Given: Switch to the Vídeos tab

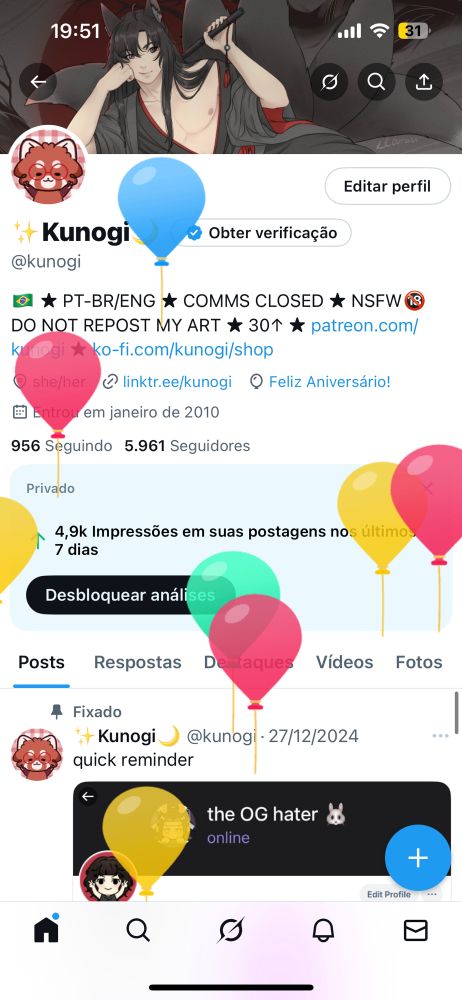Looking at the screenshot, I should pyautogui.click(x=345, y=662).
